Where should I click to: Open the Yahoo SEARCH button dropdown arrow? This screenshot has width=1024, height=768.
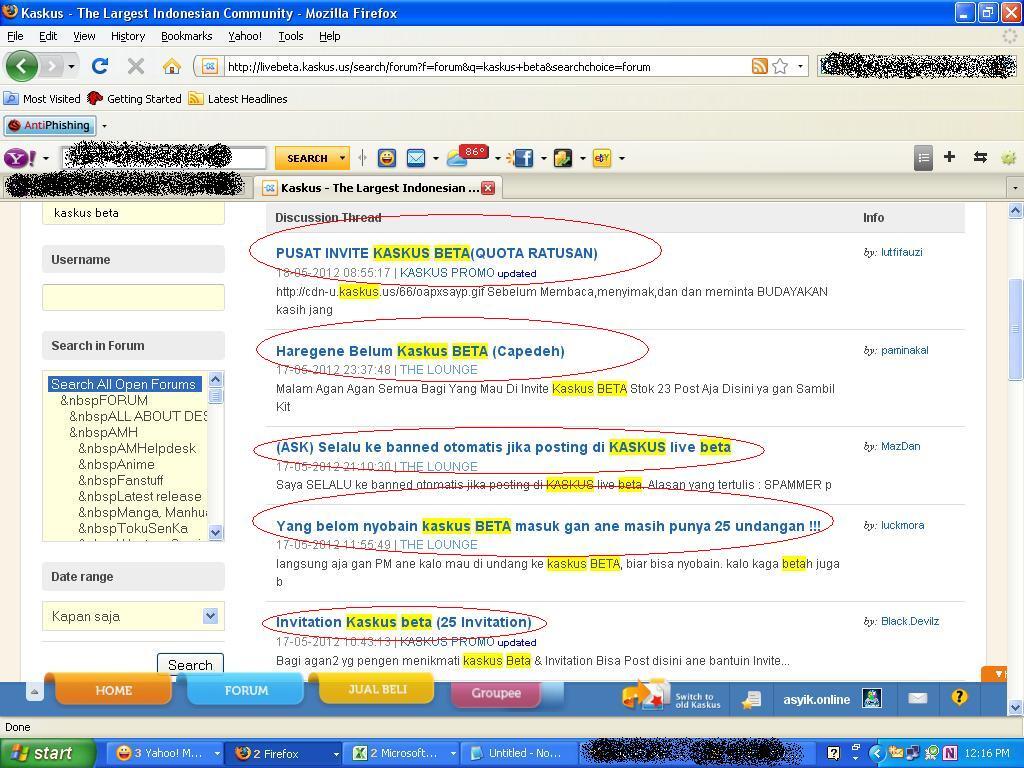[342, 158]
